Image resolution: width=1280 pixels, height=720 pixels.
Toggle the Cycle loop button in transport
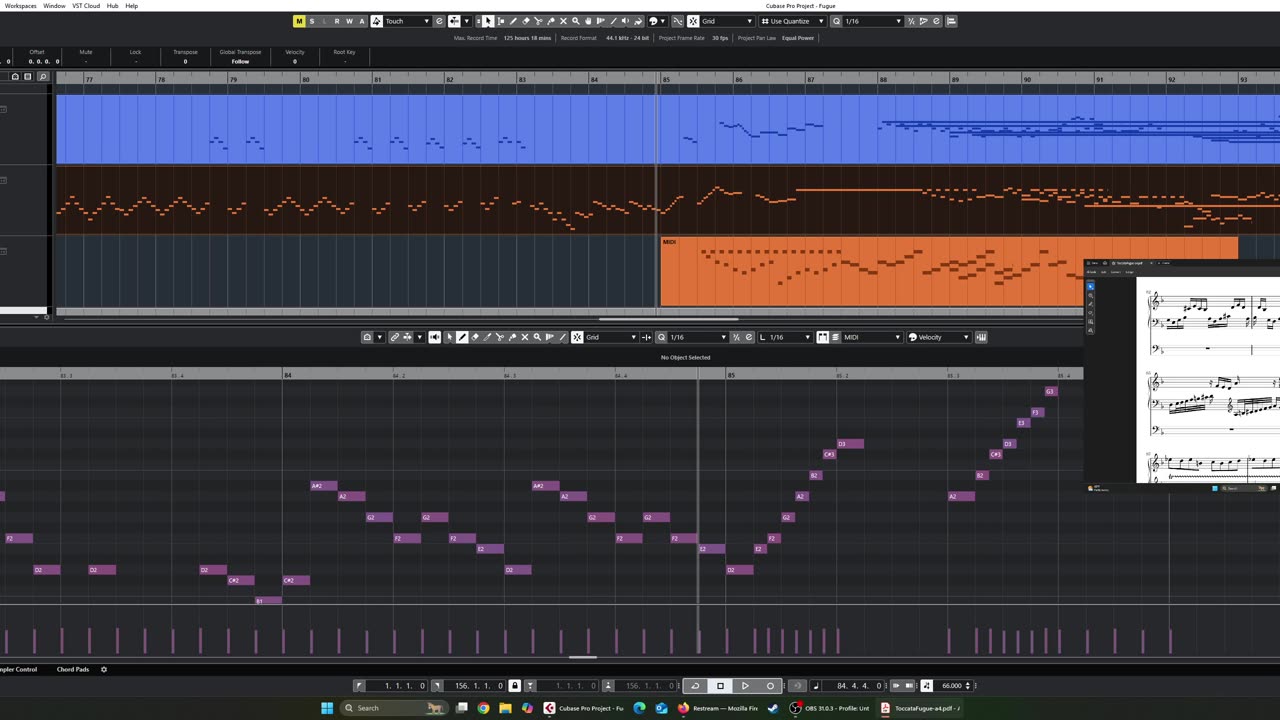click(x=695, y=686)
